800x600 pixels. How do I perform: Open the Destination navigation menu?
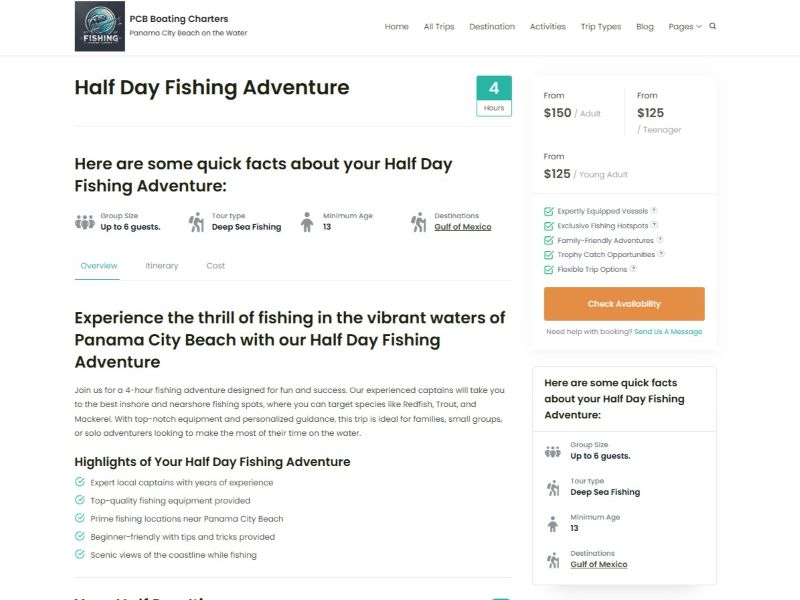point(492,27)
